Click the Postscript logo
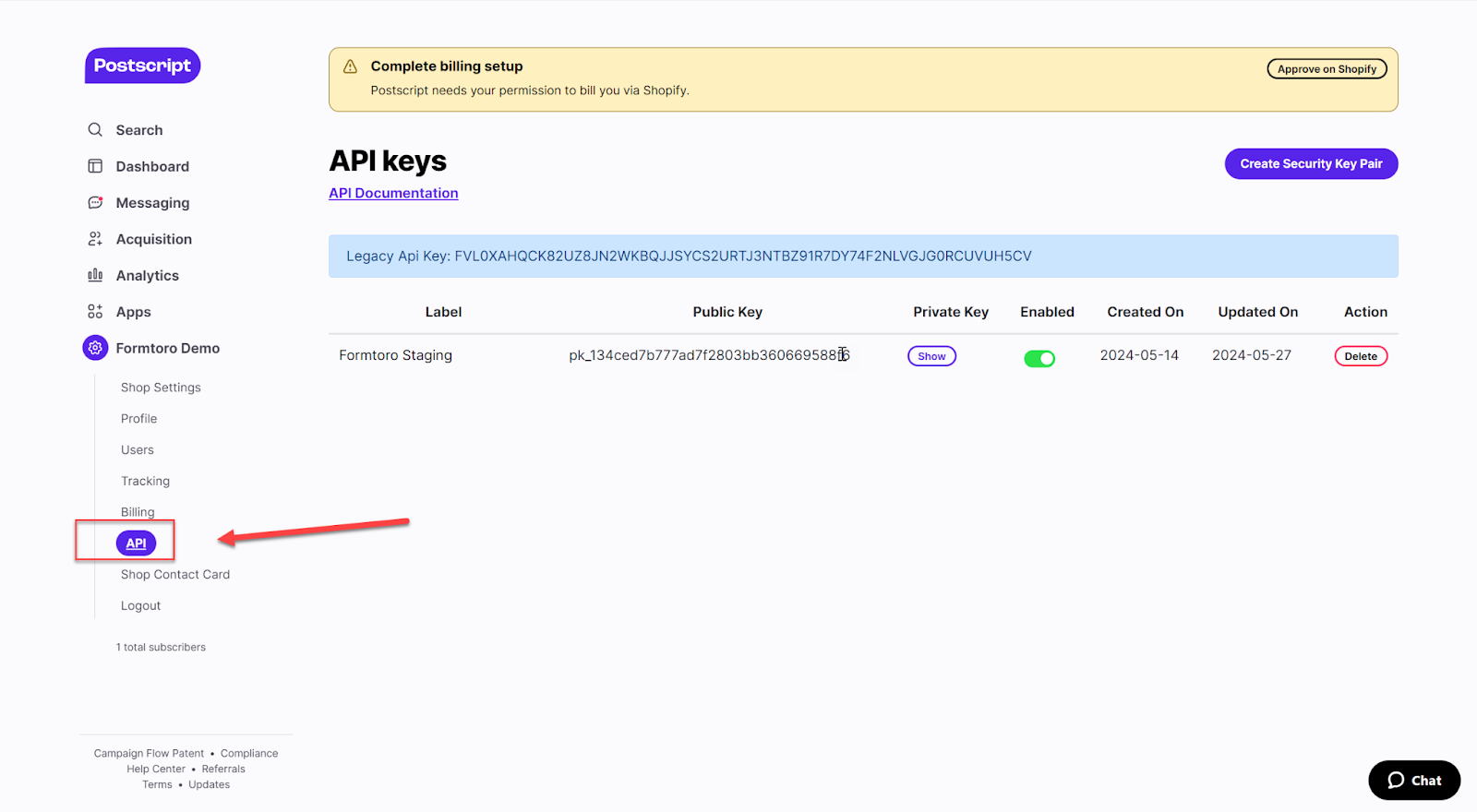Viewport: 1477px width, 812px height. coord(142,66)
